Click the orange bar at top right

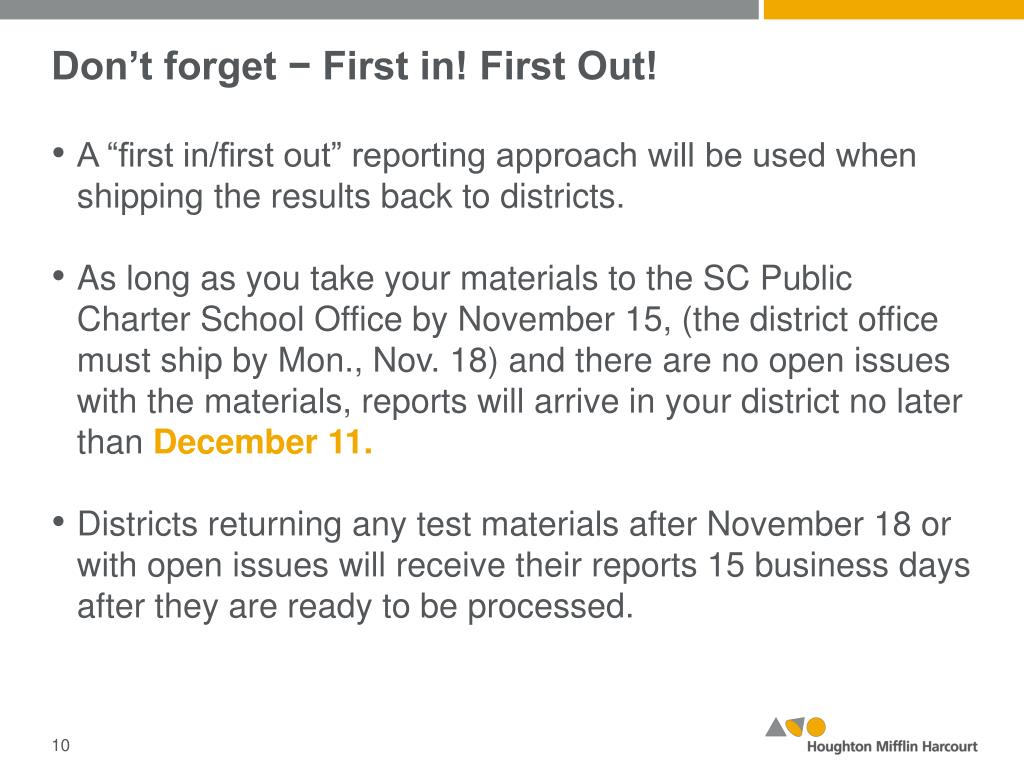893,9
